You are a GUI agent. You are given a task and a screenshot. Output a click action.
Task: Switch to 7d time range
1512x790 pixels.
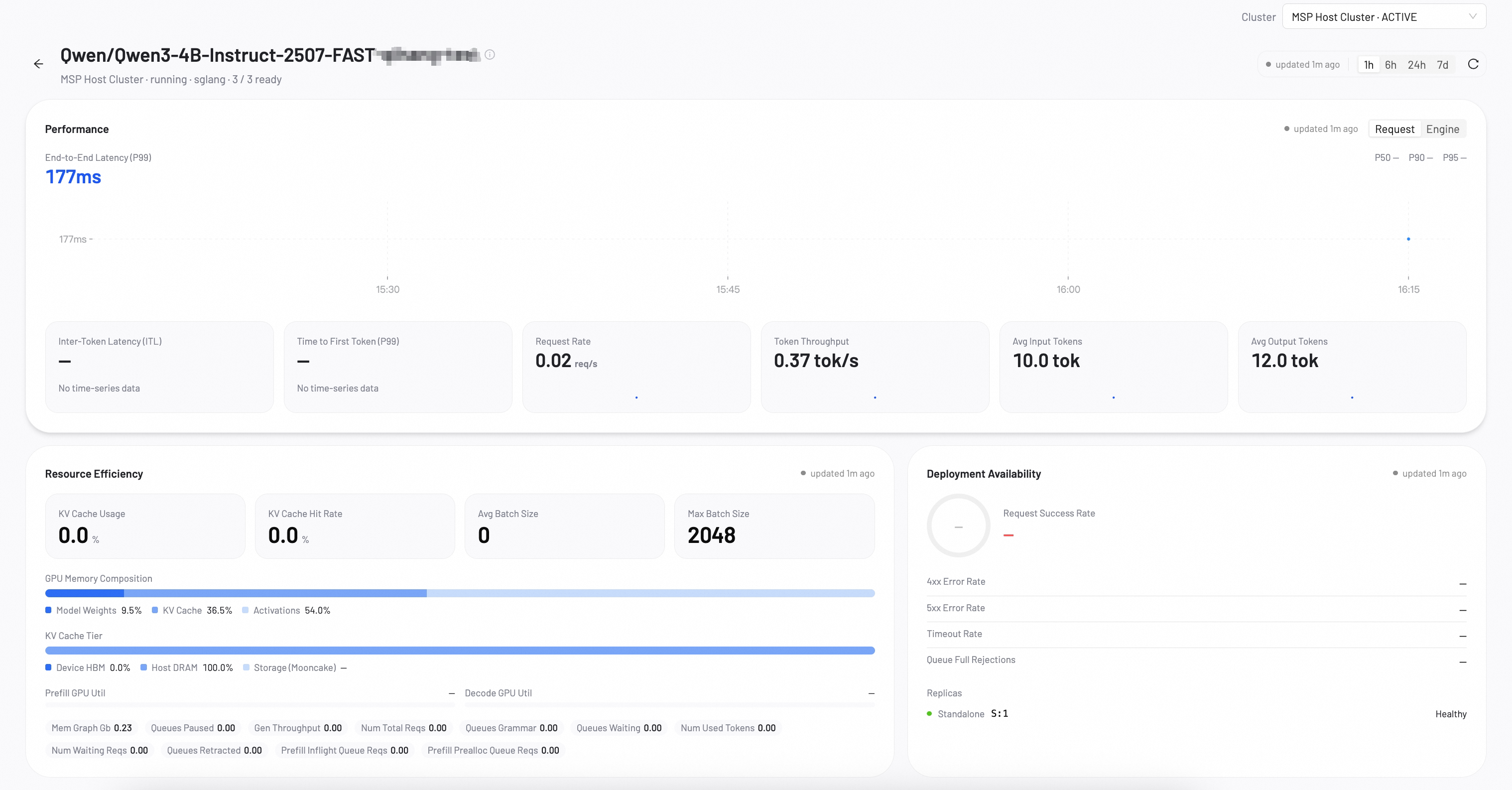(x=1442, y=65)
